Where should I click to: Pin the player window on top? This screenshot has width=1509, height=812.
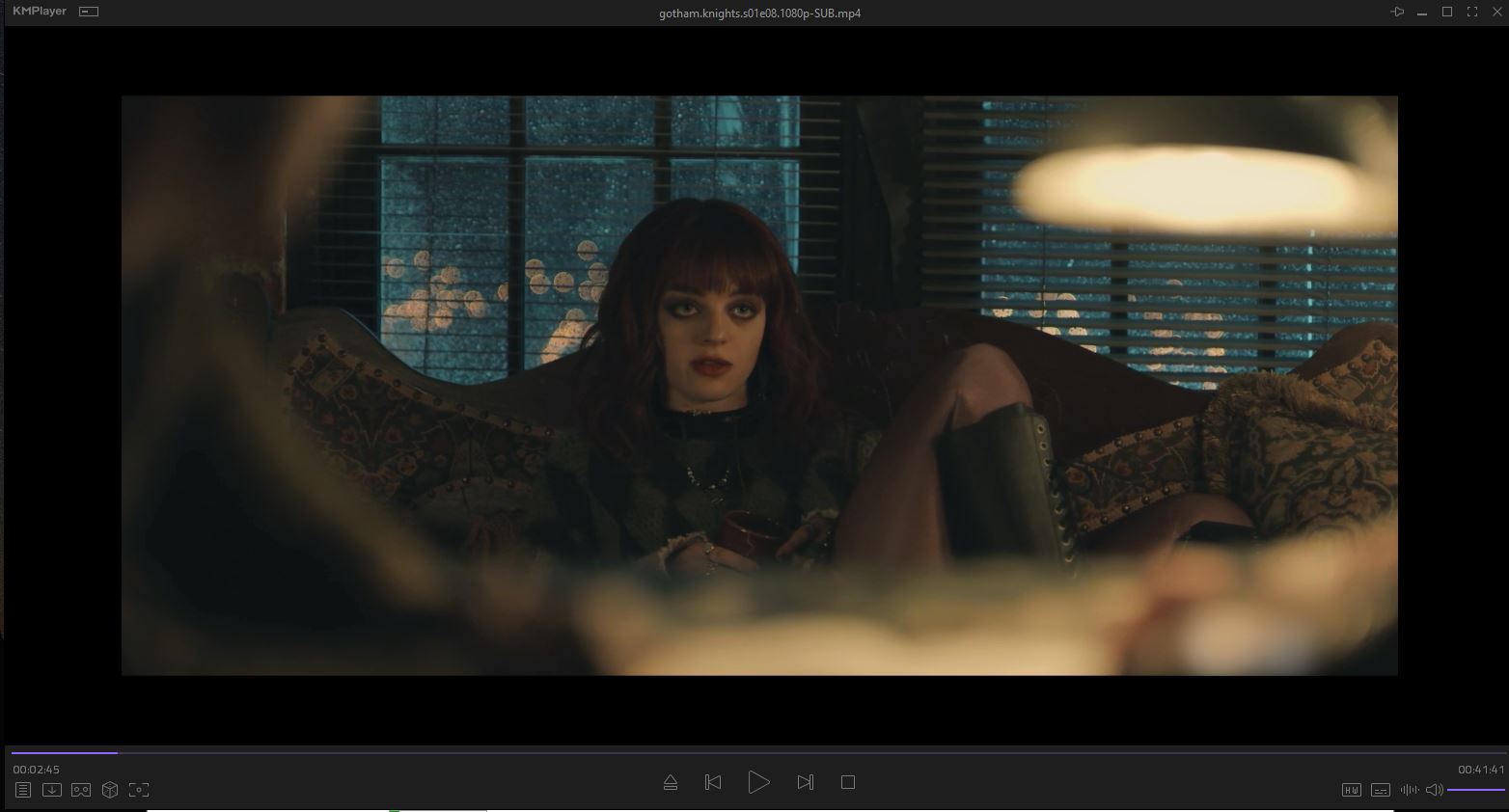pos(1397,13)
